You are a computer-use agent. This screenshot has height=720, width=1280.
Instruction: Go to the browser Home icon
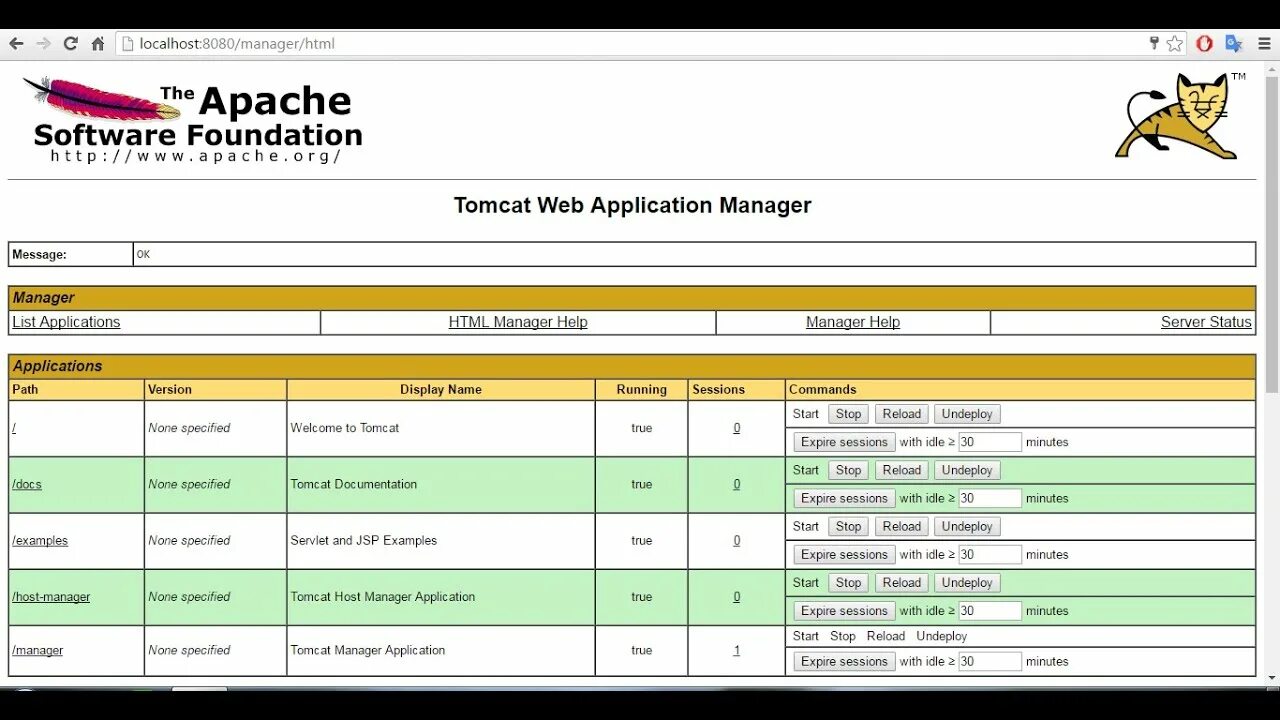tap(98, 43)
